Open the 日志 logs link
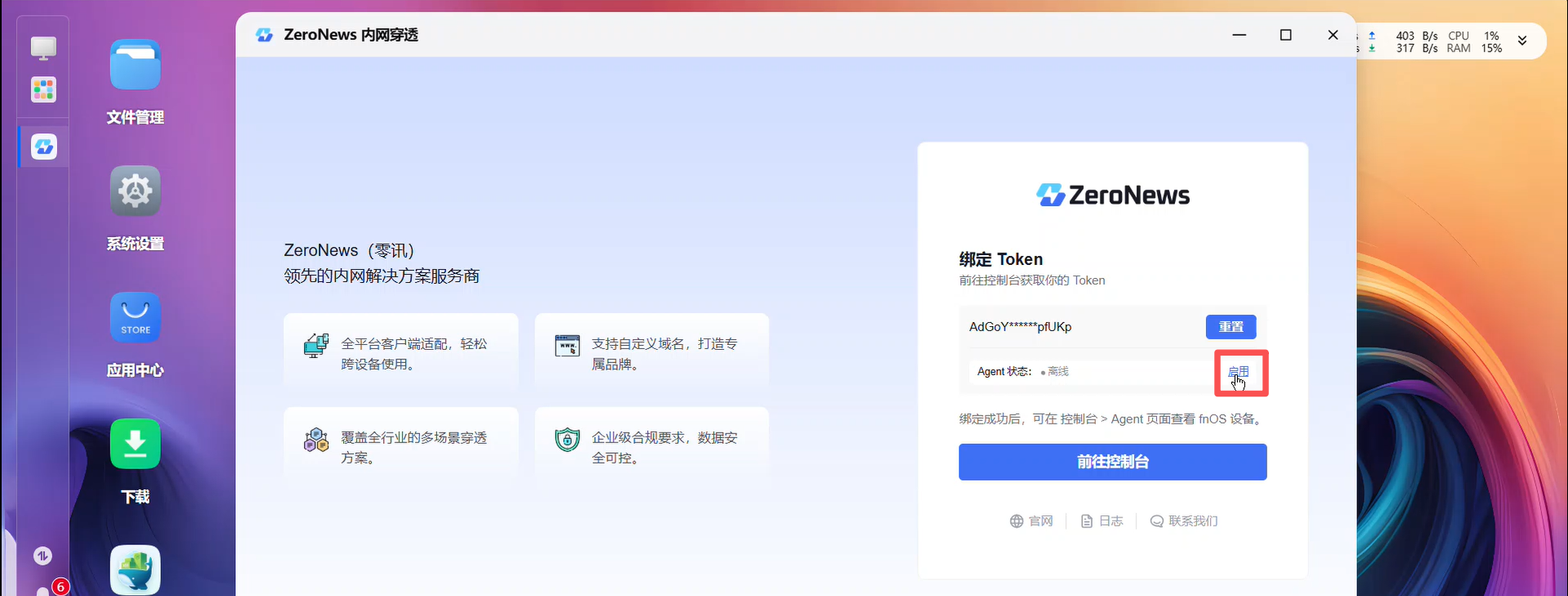 1101,522
